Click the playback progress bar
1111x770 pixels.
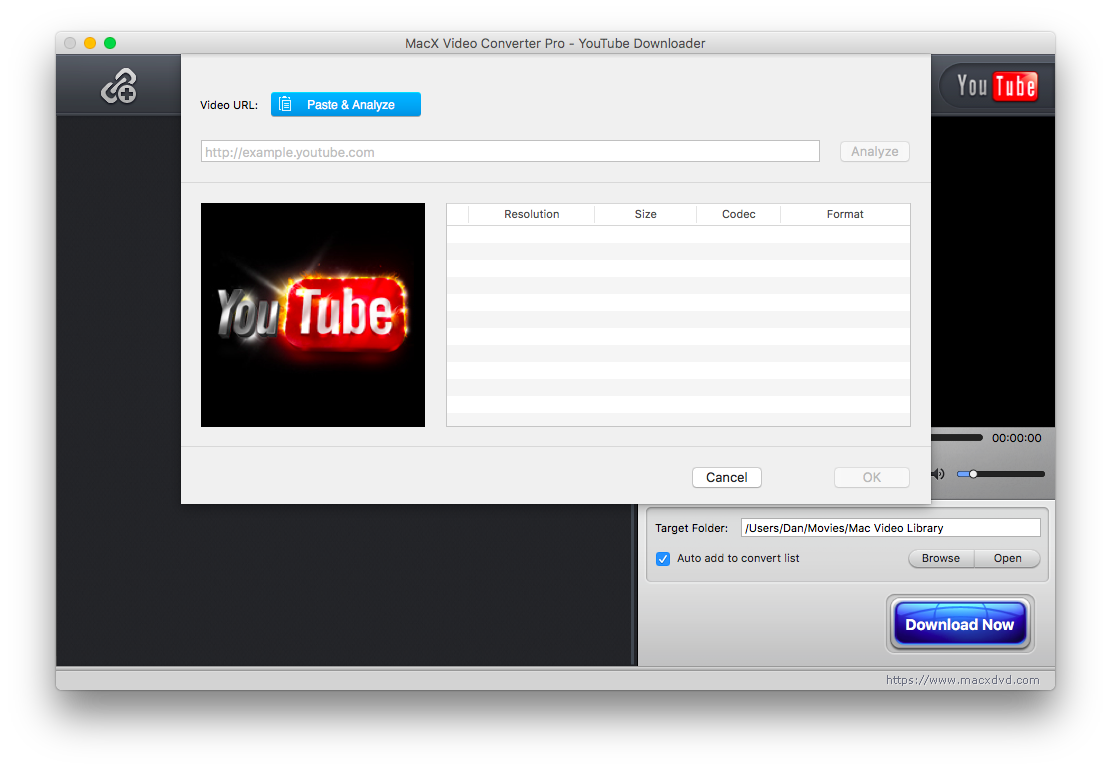(957, 438)
